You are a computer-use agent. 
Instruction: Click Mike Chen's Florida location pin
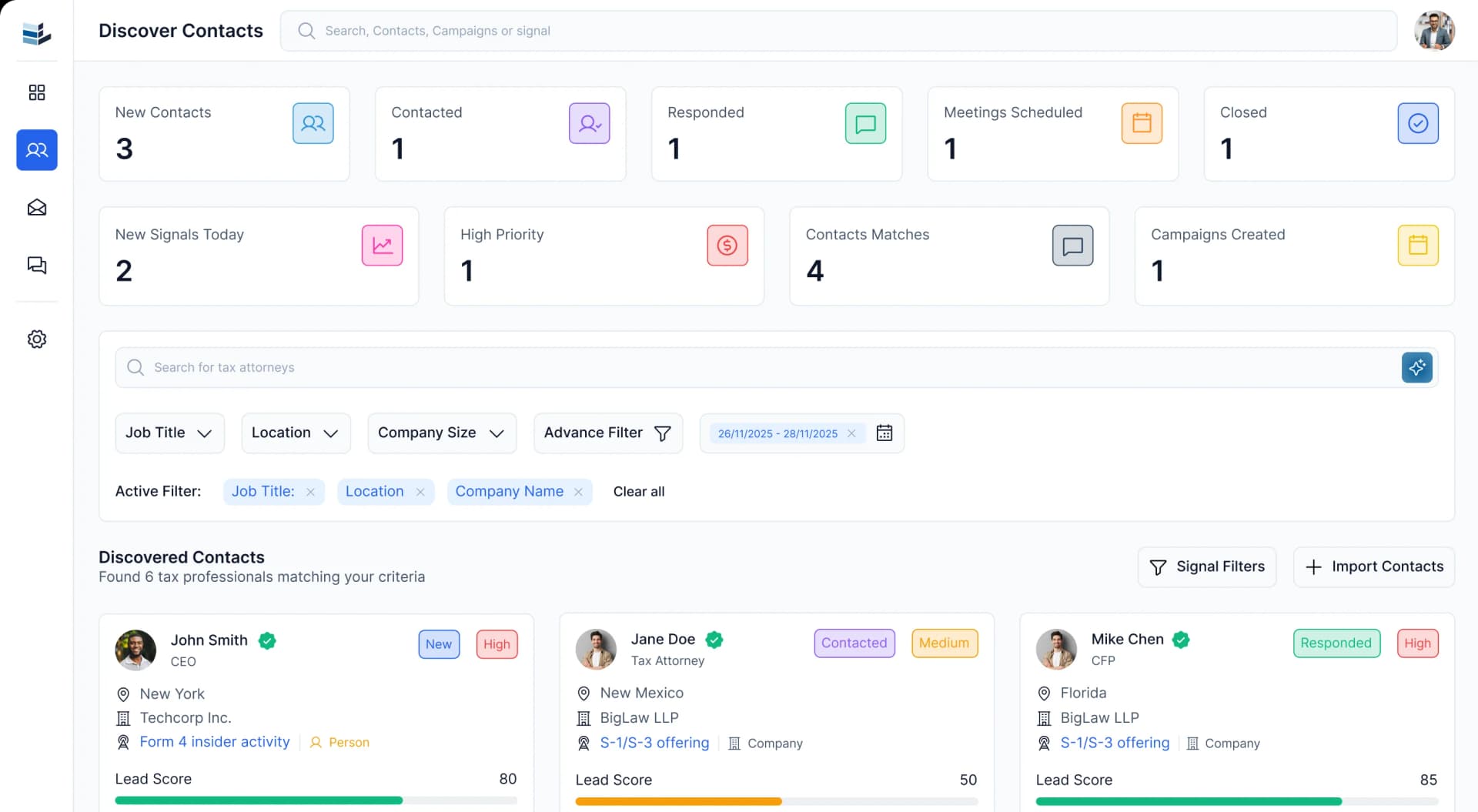[1044, 693]
